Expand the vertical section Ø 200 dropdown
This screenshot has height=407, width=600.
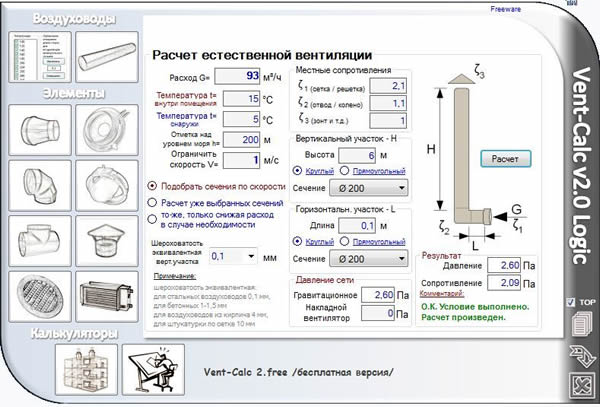(369, 188)
